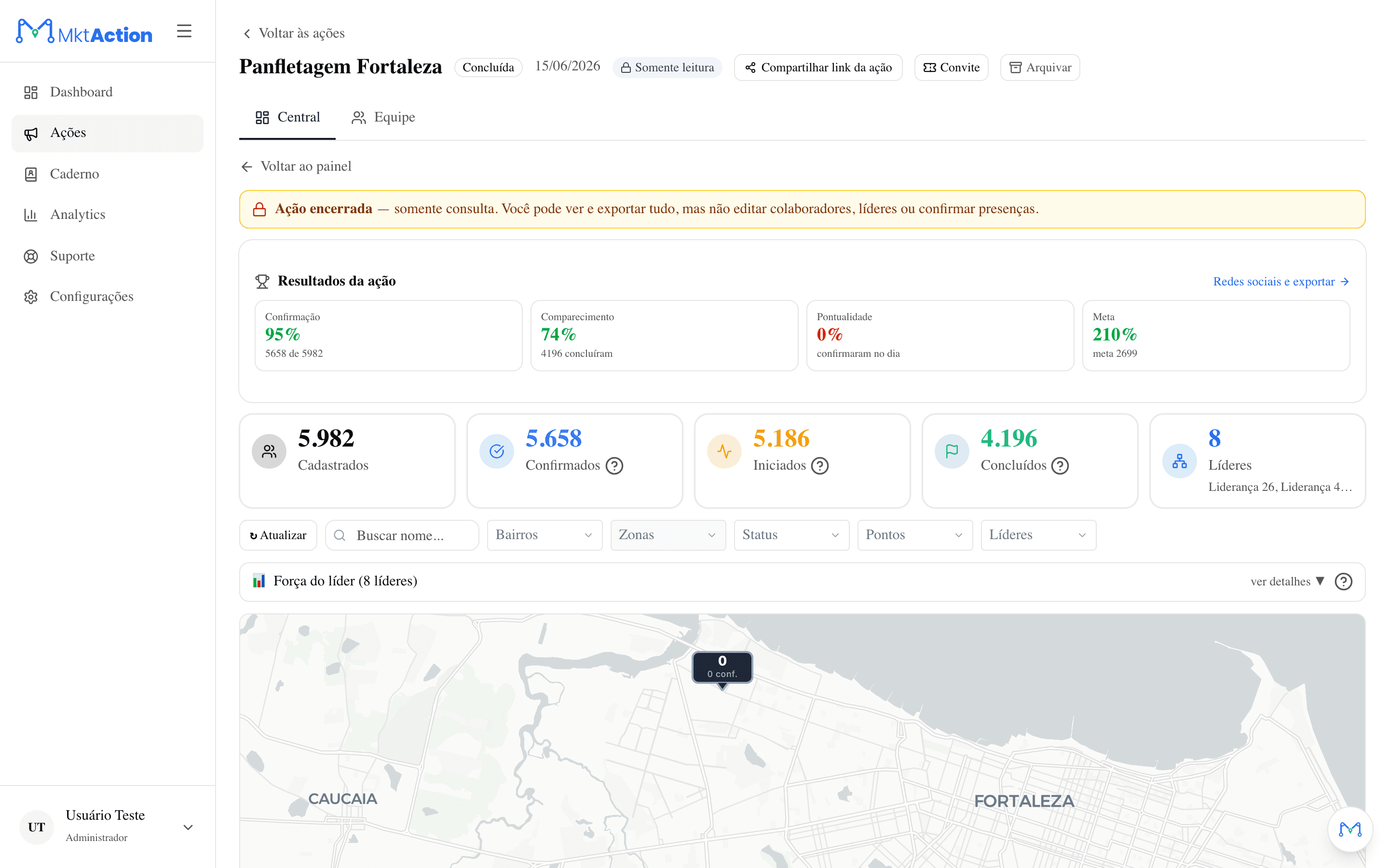Click Voltar ao painel link

point(296,166)
